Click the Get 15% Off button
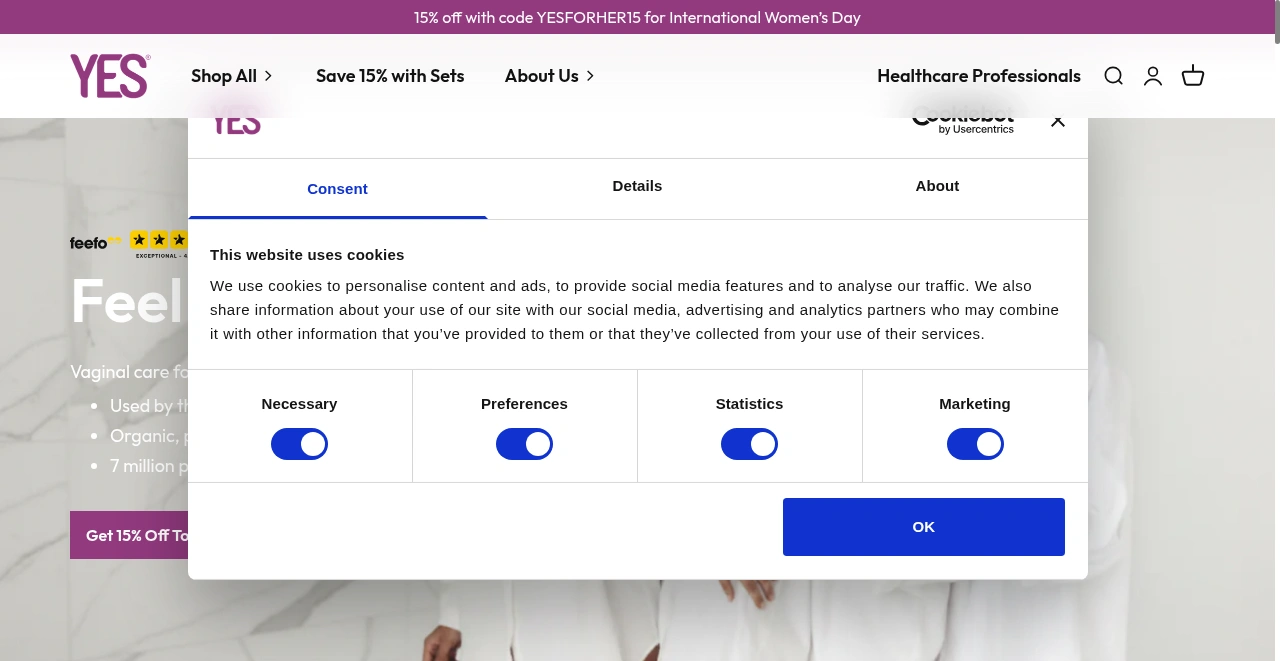1280x661 pixels. pyautogui.click(x=129, y=535)
